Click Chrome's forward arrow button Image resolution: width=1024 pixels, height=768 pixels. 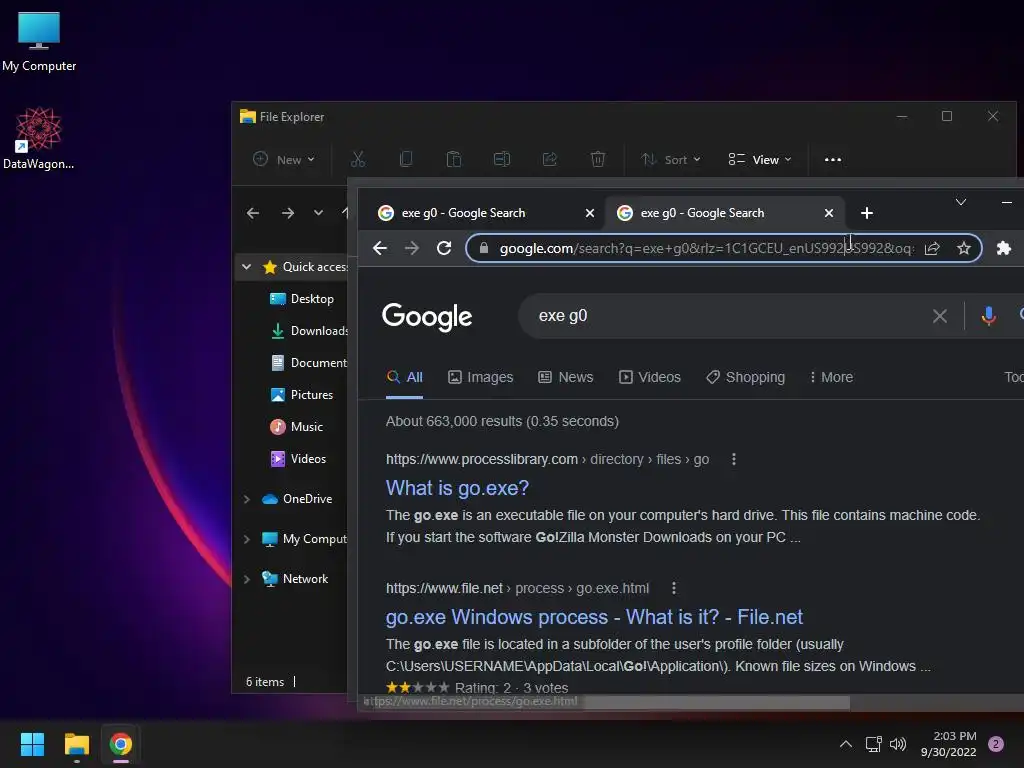click(x=411, y=248)
